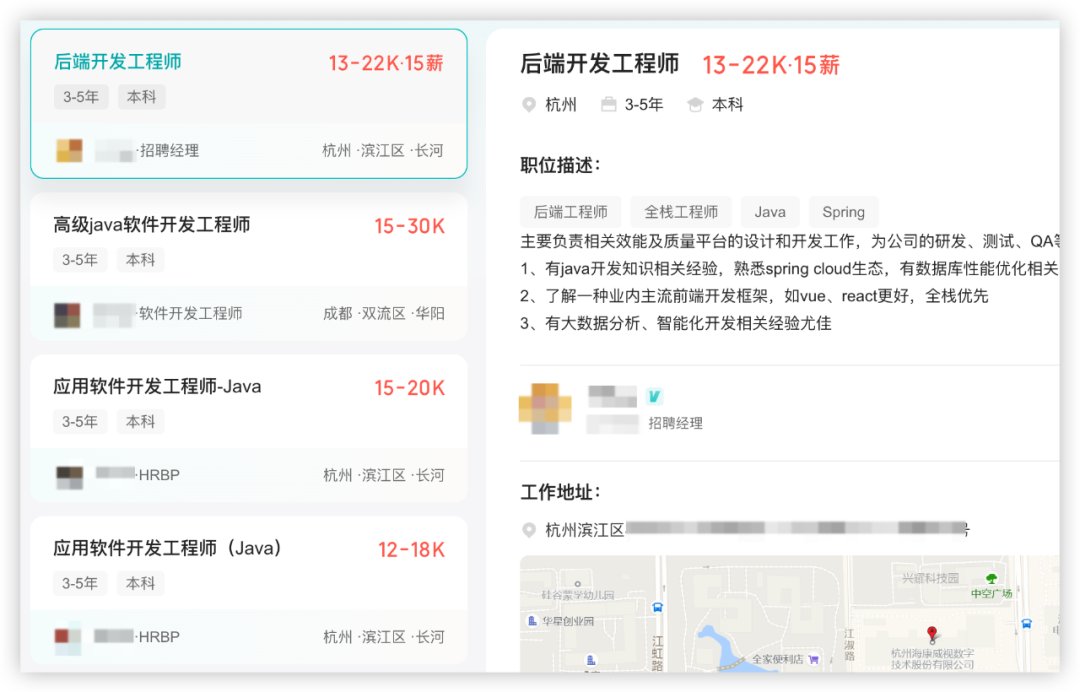
Task: Click the 华星创业园 building icon on map
Action: coord(532,620)
